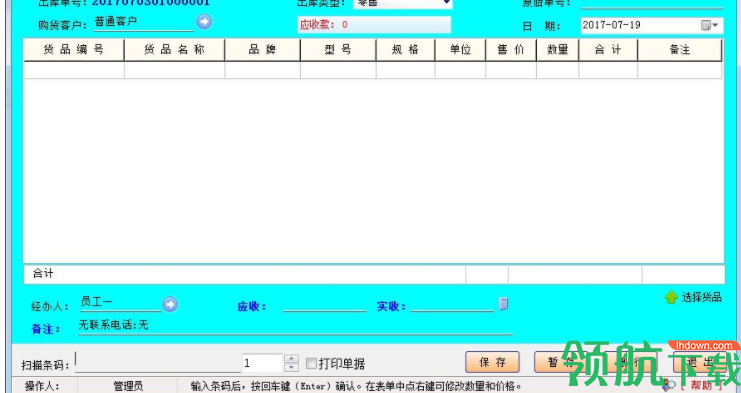Click the 品牌 column header
The width and height of the screenshot is (741, 393).
262,50
